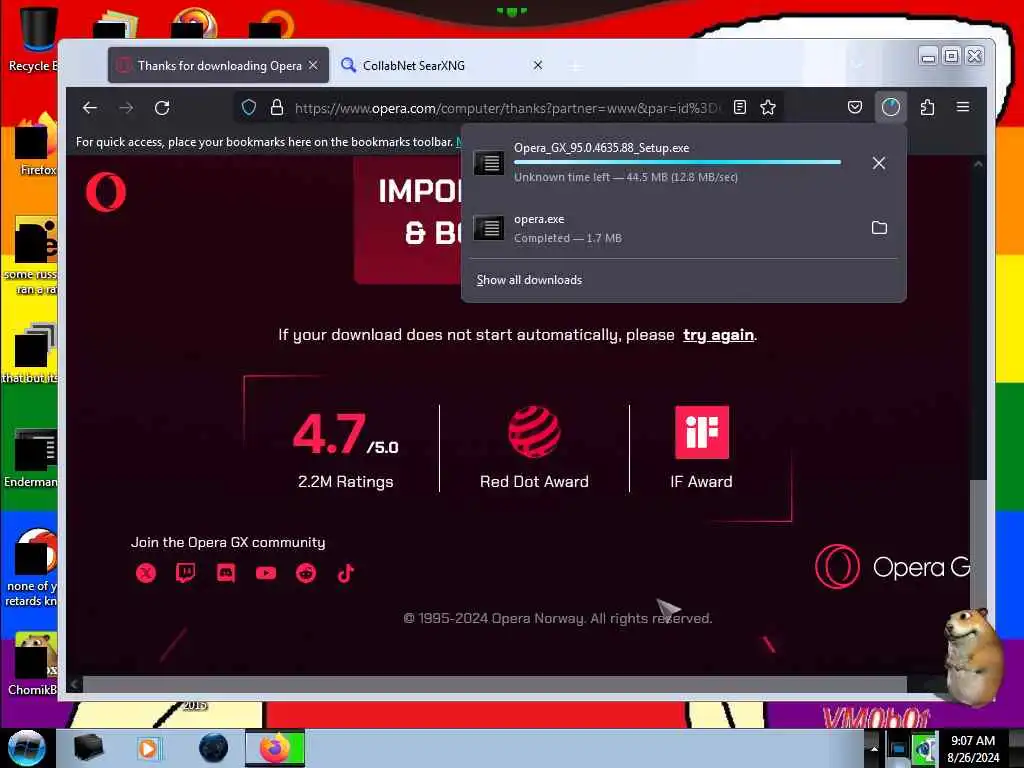This screenshot has width=1024, height=768.
Task: Show opera.exe in its folder
Action: (880, 228)
